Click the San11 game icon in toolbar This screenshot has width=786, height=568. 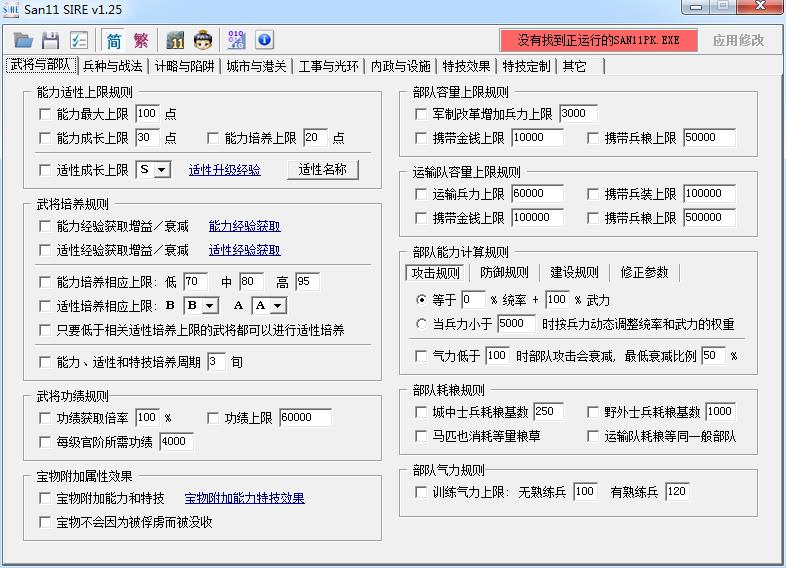pyautogui.click(x=176, y=41)
